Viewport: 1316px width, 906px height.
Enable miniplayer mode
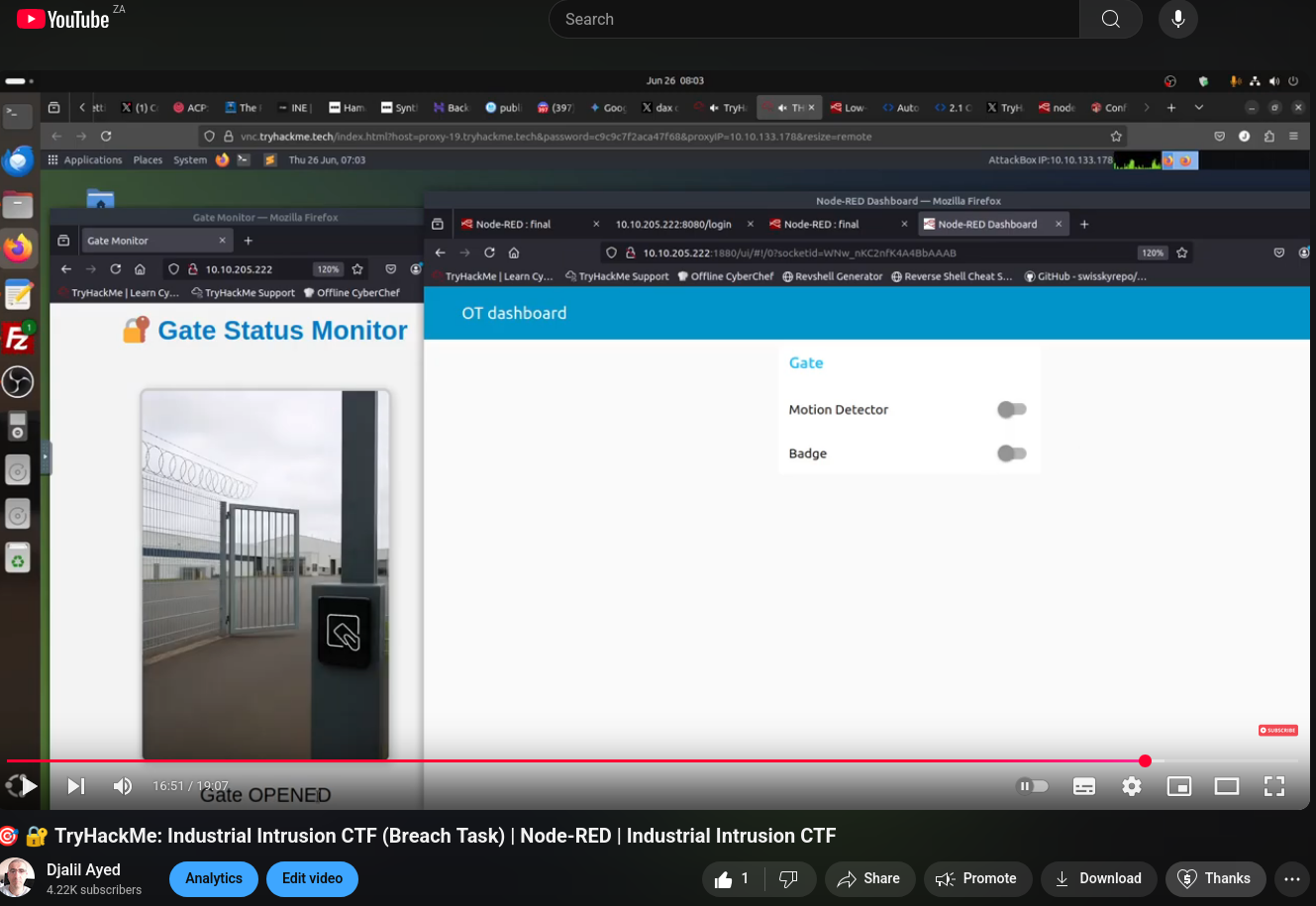click(1179, 786)
